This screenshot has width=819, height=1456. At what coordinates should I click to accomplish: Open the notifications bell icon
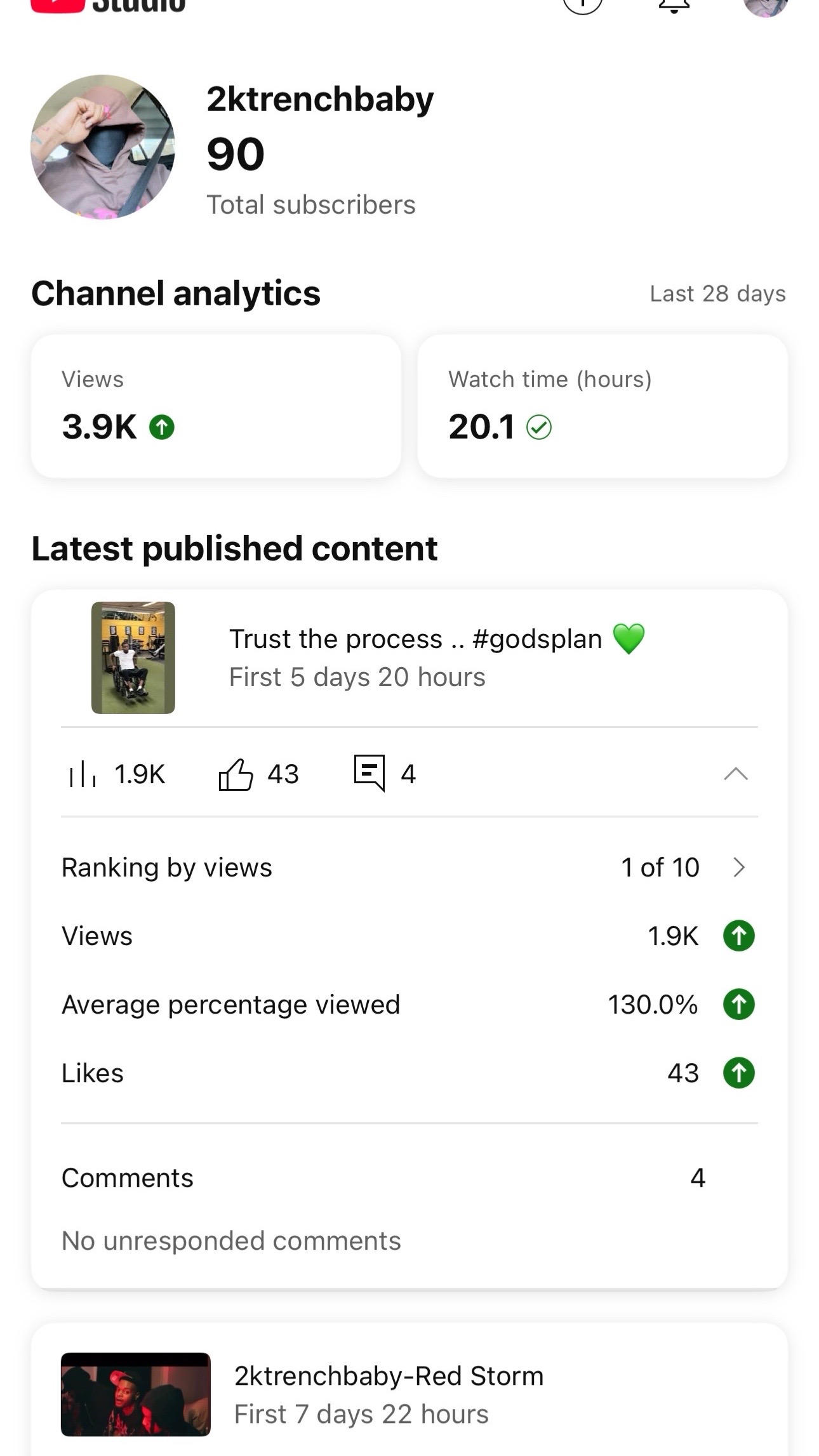click(674, 5)
